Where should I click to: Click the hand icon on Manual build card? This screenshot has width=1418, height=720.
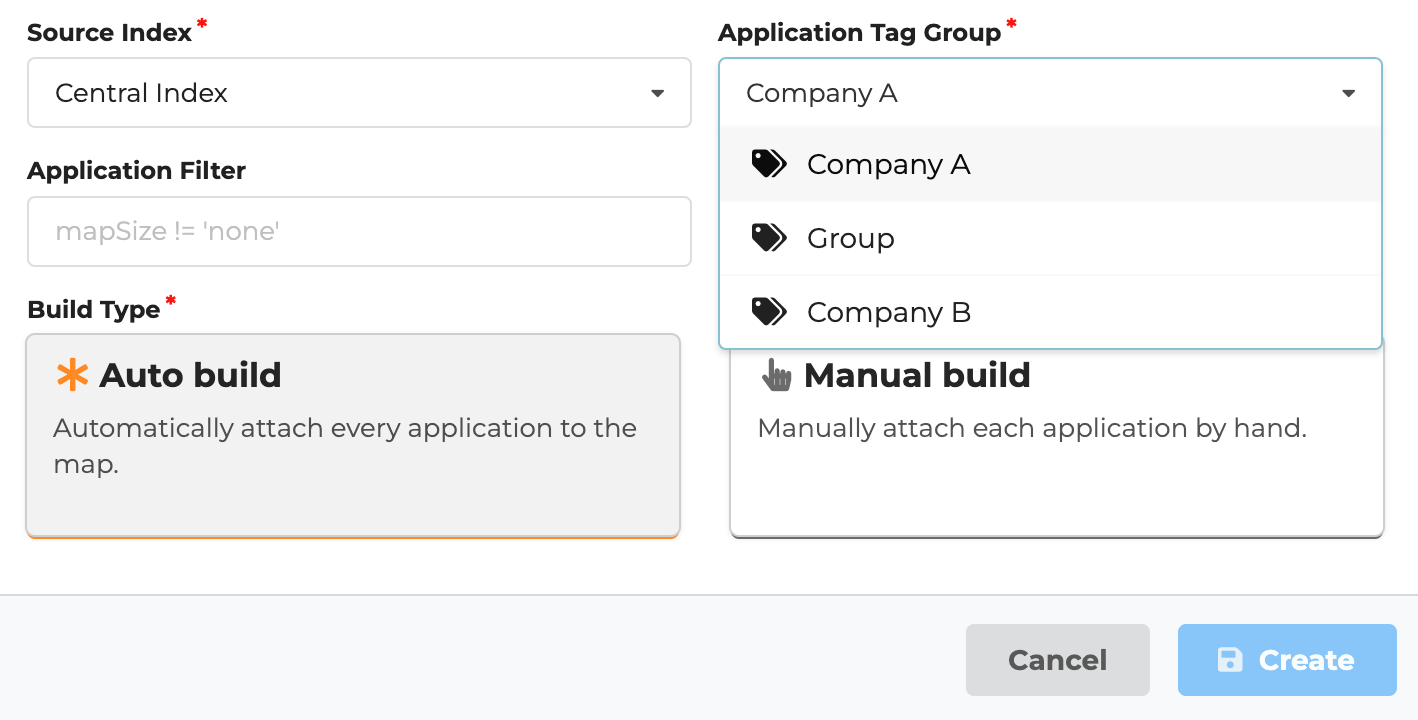point(775,374)
